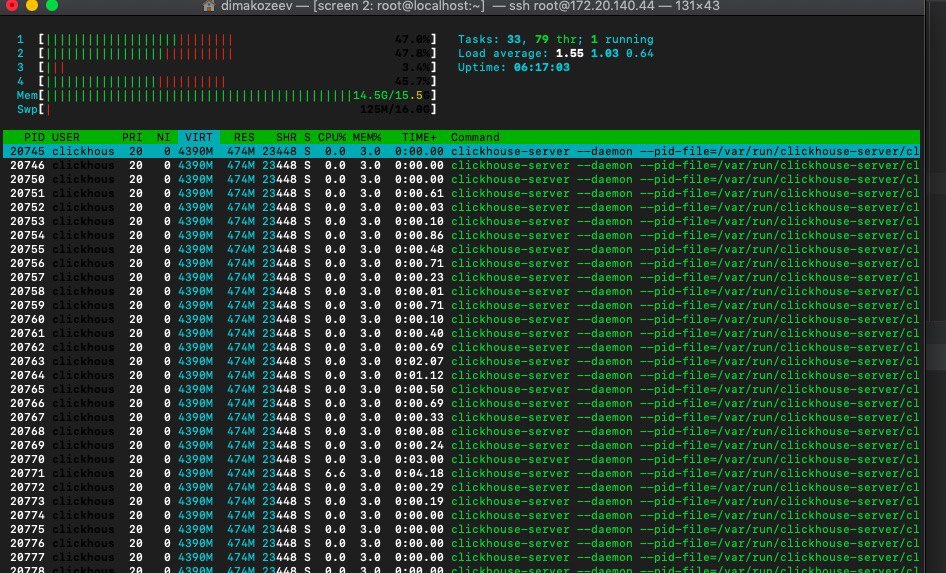Select process row with PID 20775

click(462, 530)
